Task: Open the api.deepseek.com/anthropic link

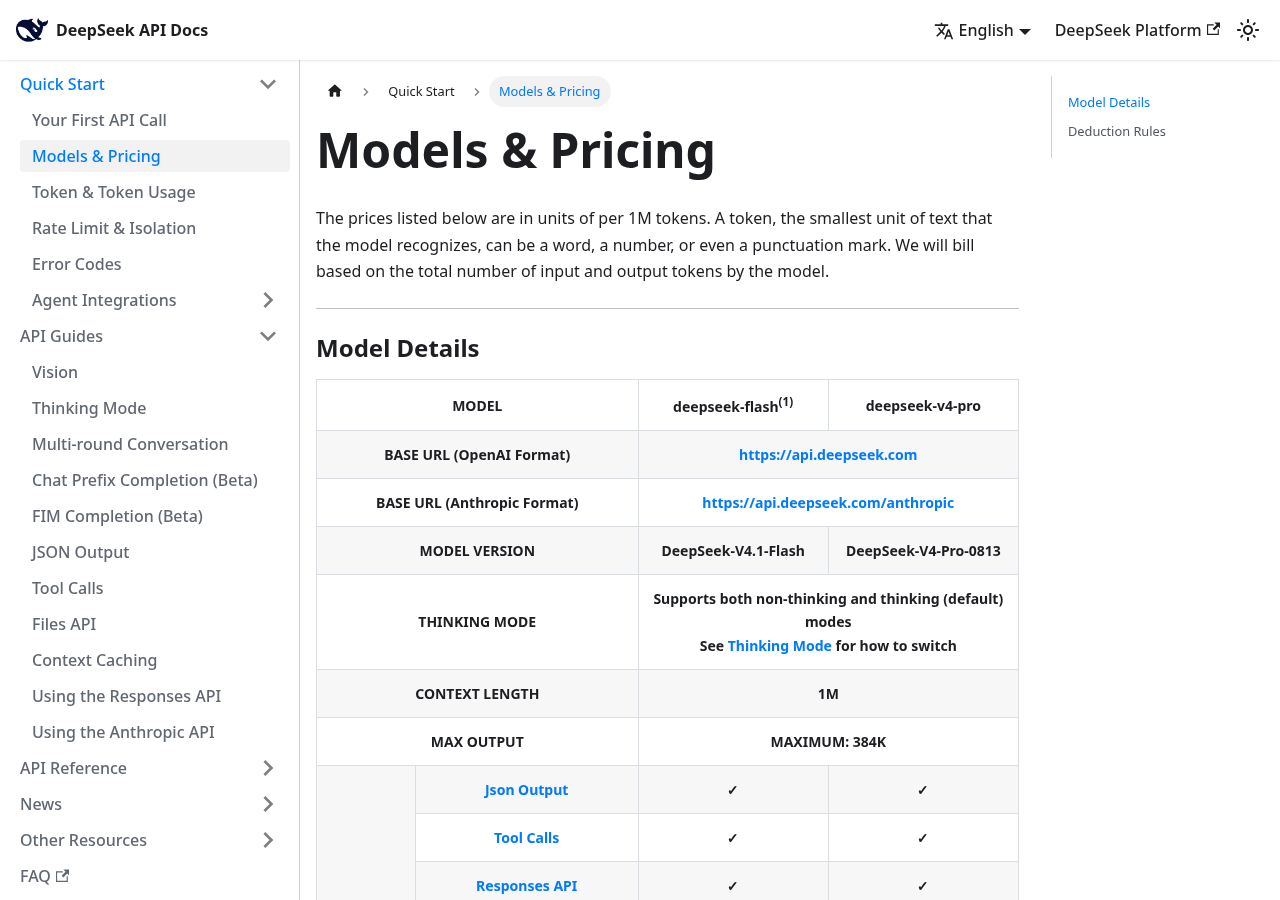Action: click(x=828, y=502)
